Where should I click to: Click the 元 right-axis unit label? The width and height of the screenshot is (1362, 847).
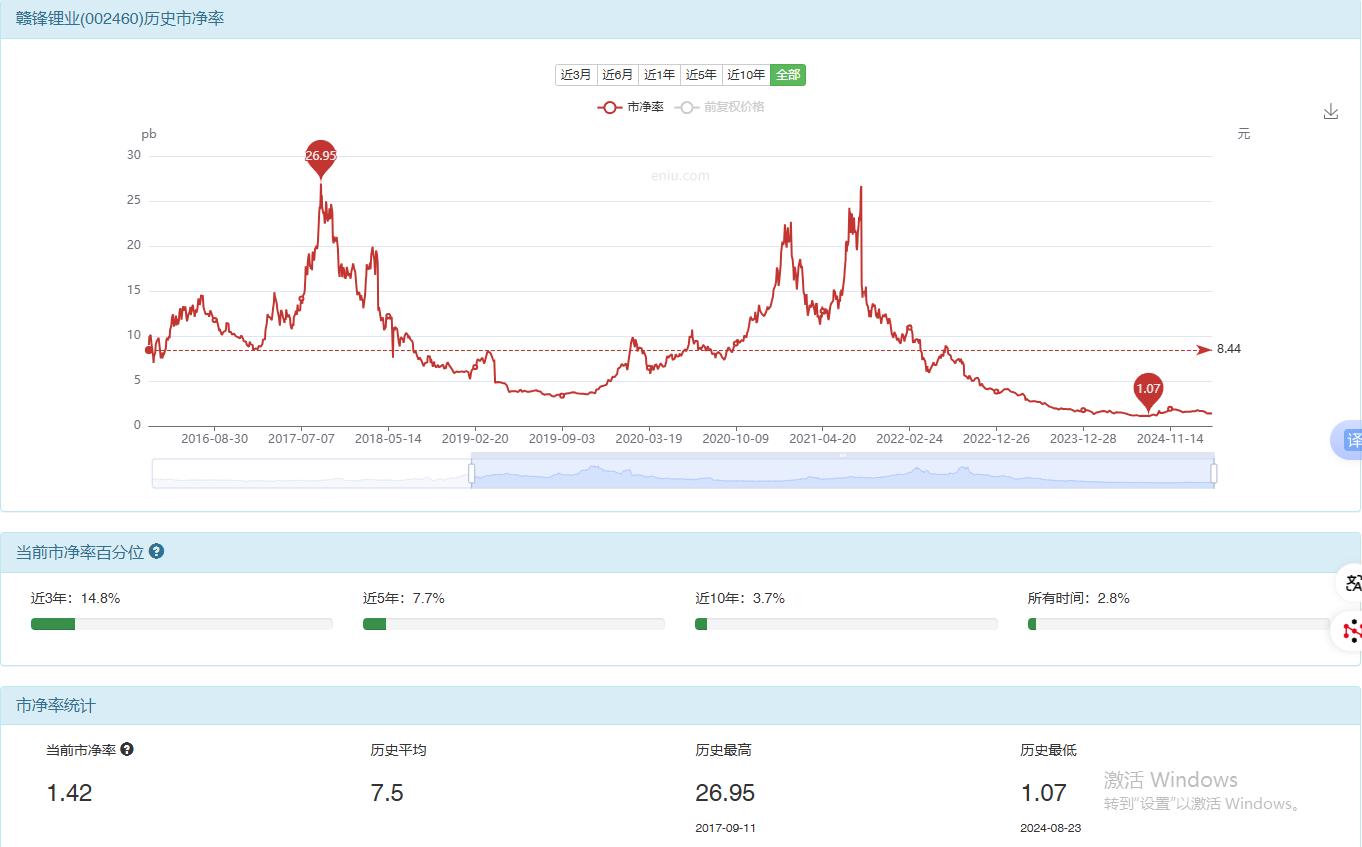1243,134
